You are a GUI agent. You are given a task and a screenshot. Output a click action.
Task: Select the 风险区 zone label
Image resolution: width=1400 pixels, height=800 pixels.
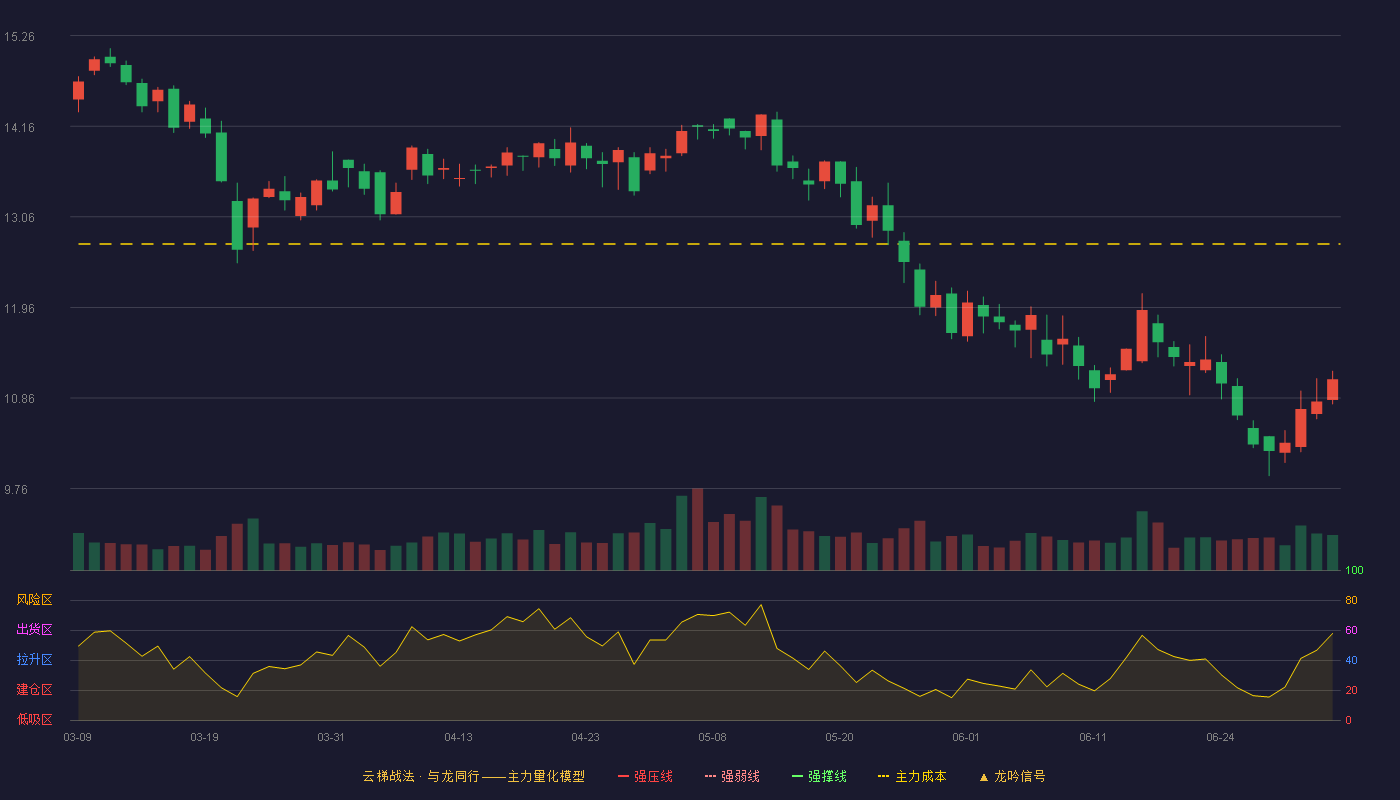pos(34,600)
